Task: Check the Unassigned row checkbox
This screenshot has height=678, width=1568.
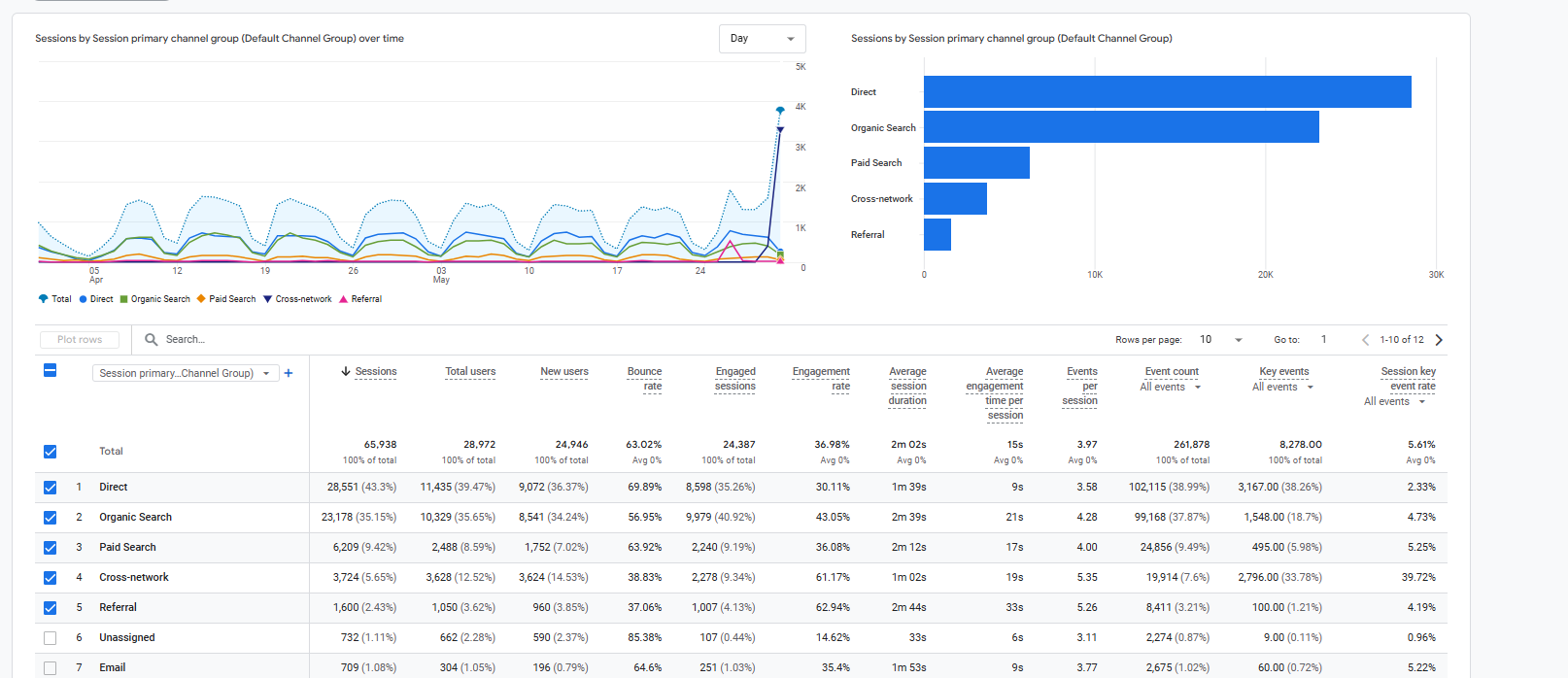Action: point(51,638)
